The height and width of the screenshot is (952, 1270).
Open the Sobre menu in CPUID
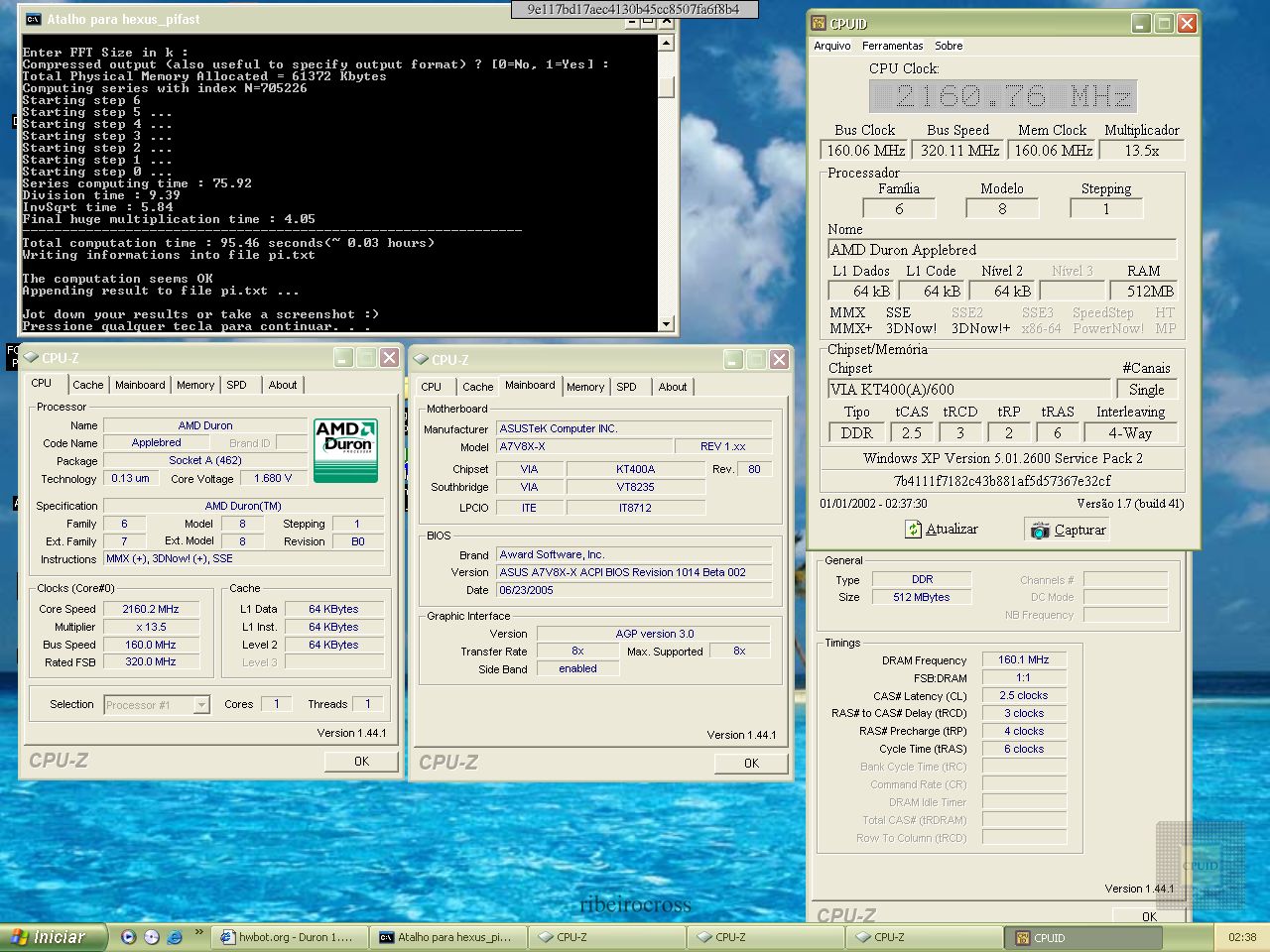[x=949, y=46]
